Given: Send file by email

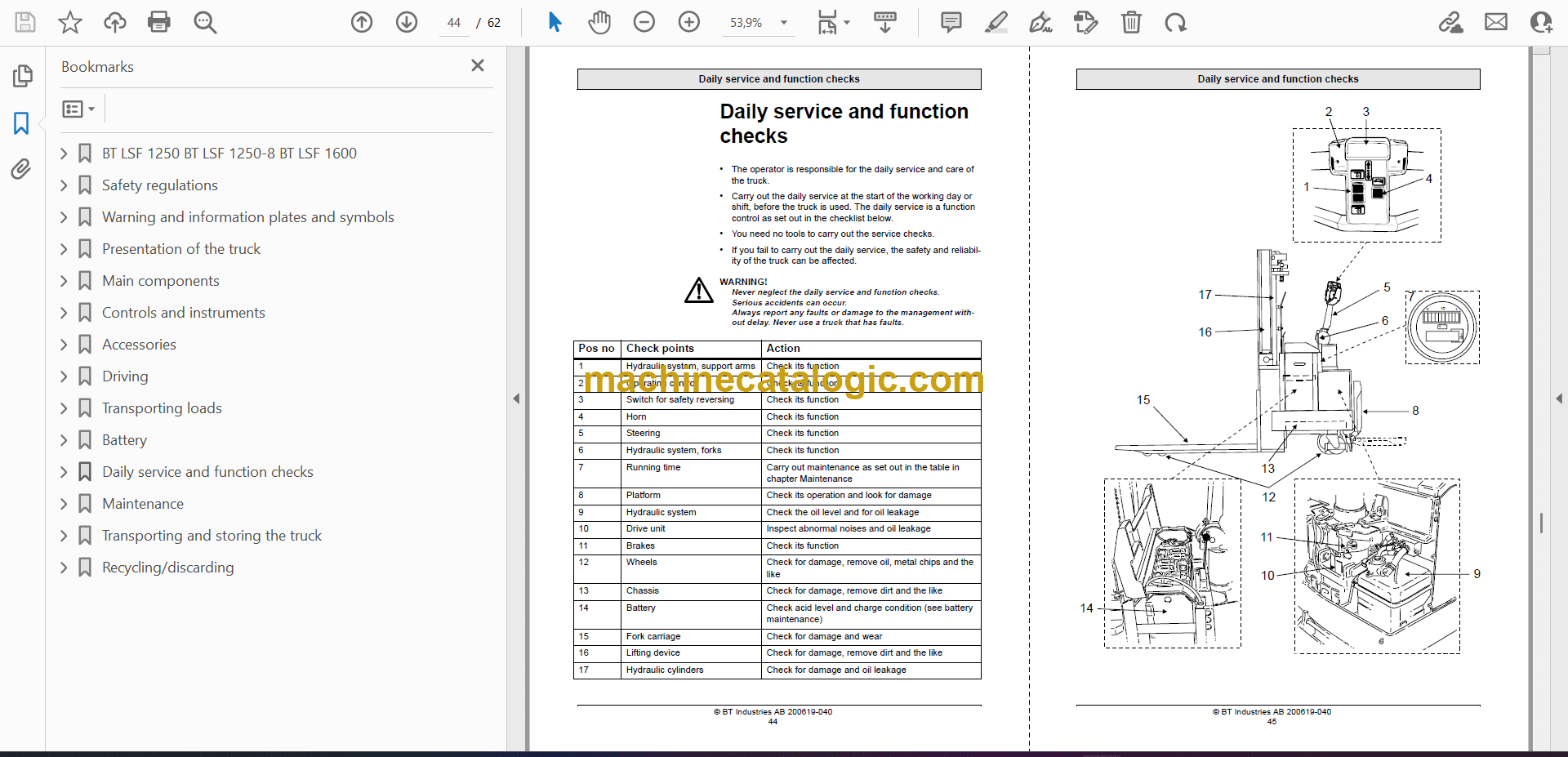Looking at the screenshot, I should [1496, 22].
